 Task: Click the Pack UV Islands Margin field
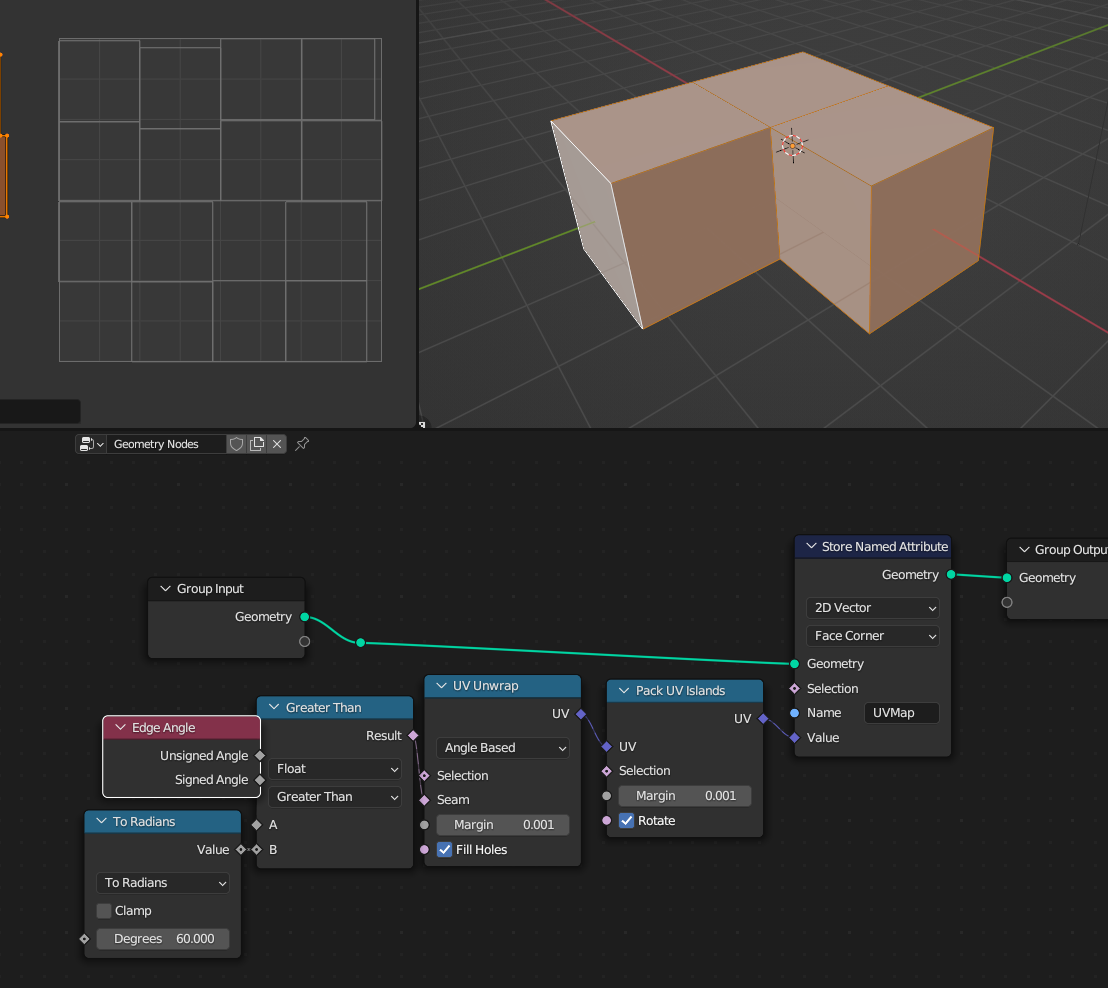click(x=685, y=796)
